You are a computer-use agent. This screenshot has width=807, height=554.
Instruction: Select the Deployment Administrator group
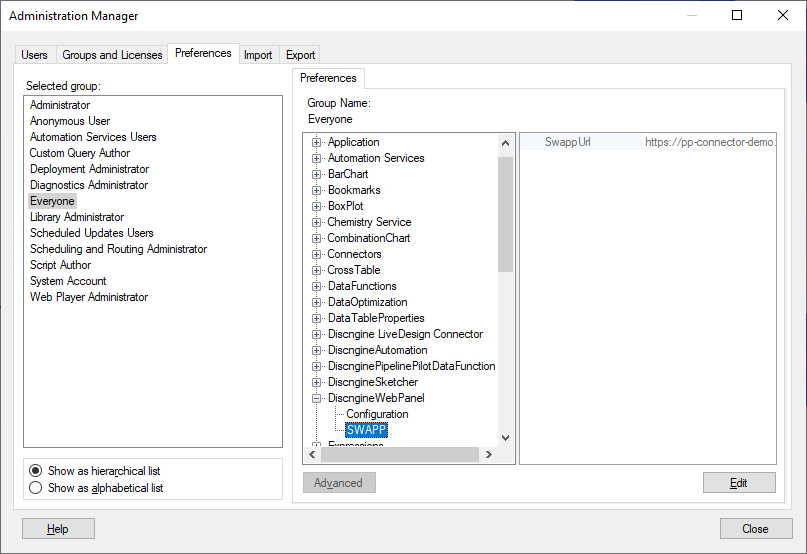[x=90, y=169]
